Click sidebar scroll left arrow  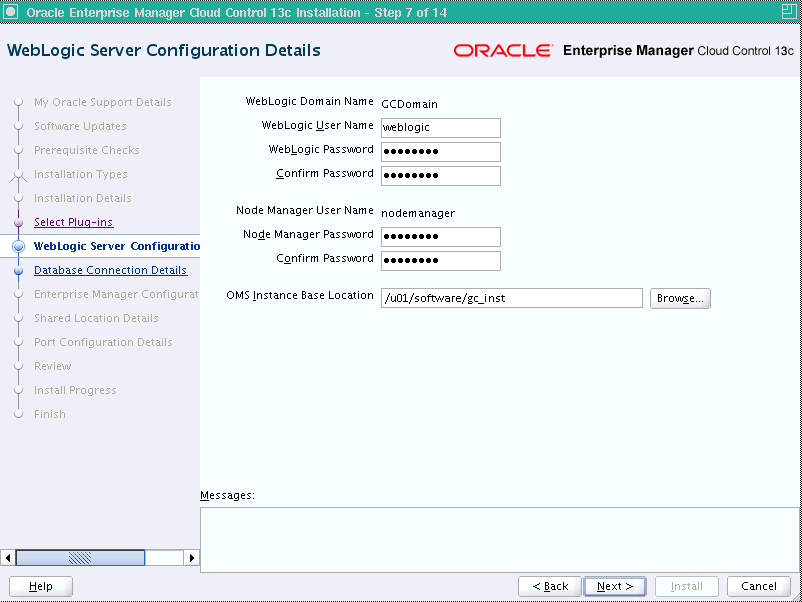click(8, 558)
